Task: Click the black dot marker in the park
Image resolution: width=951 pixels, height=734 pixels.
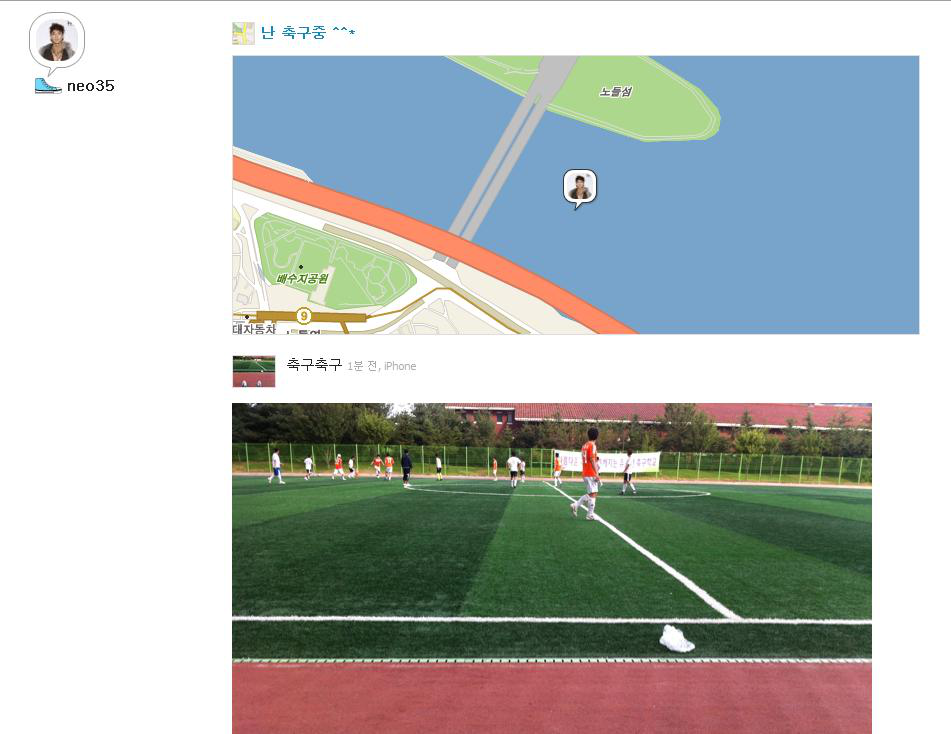Action: pyautogui.click(x=301, y=267)
